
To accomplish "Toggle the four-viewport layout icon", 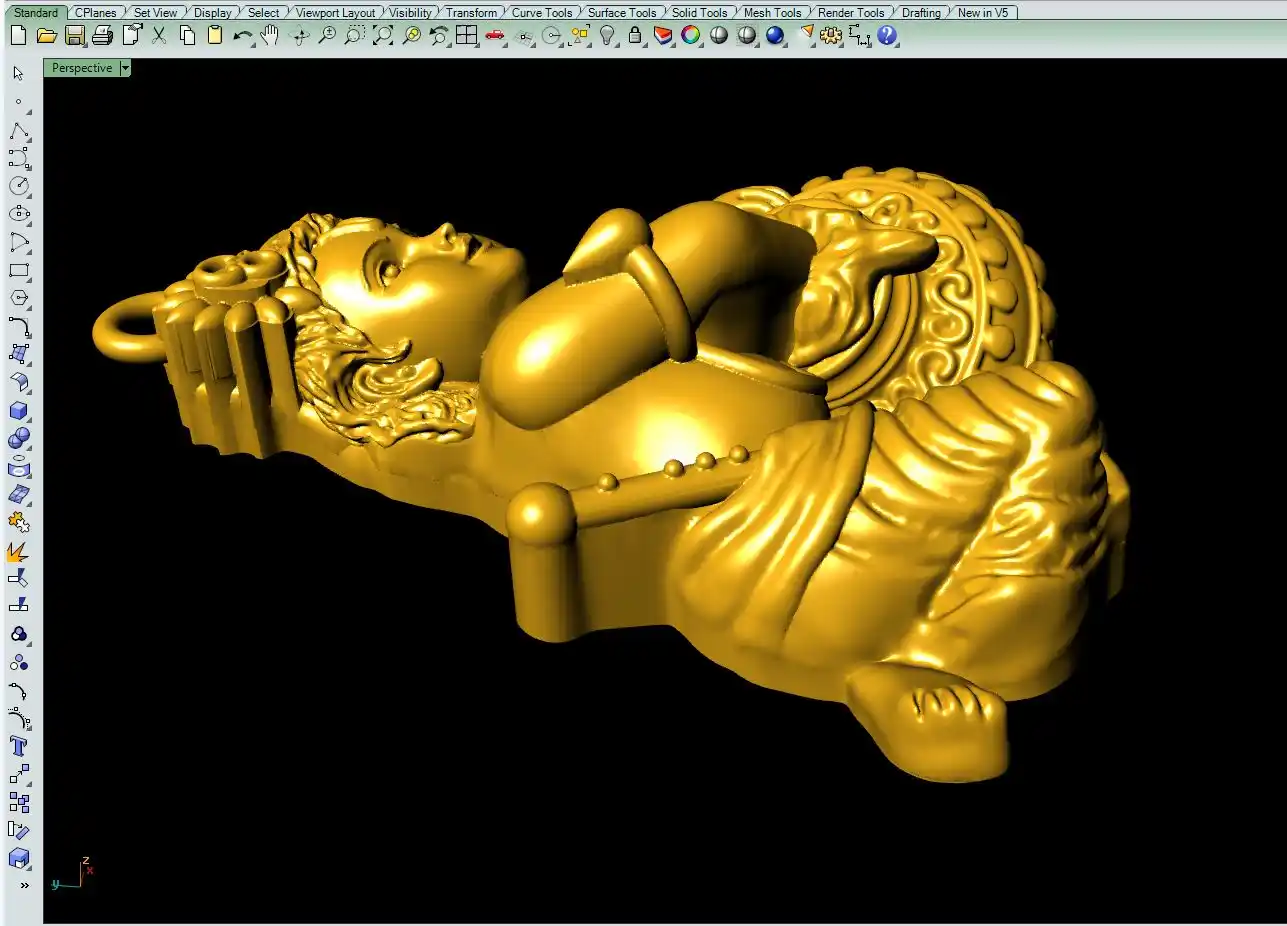I will [x=466, y=36].
